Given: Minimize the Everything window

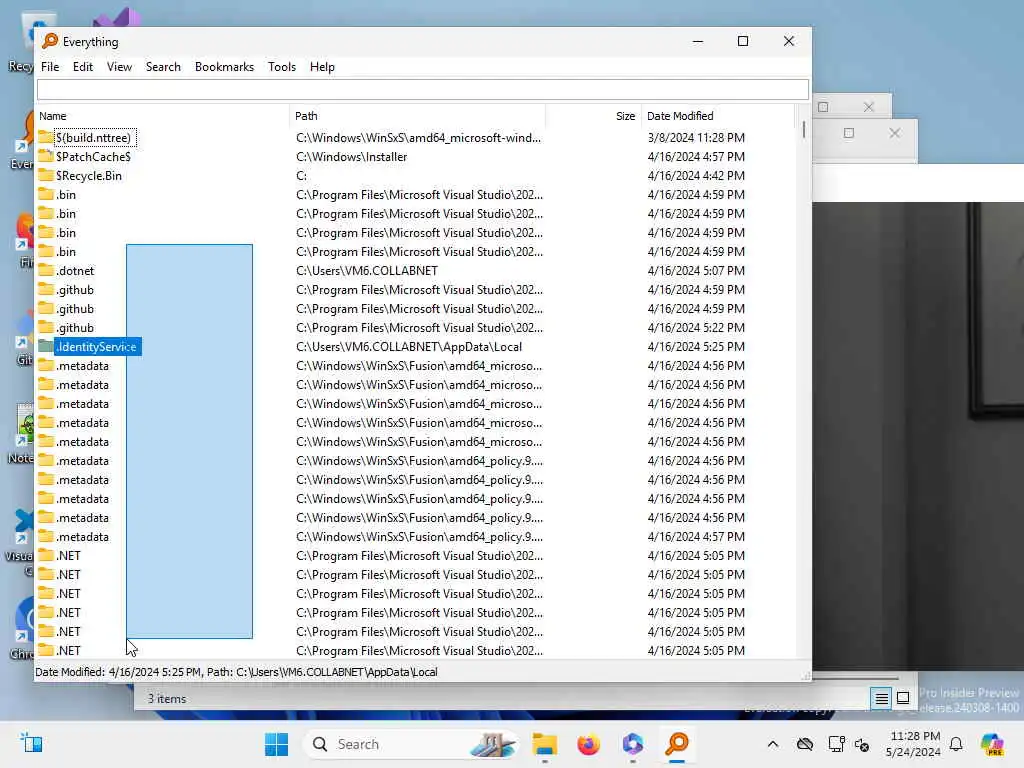Looking at the screenshot, I should click(697, 41).
